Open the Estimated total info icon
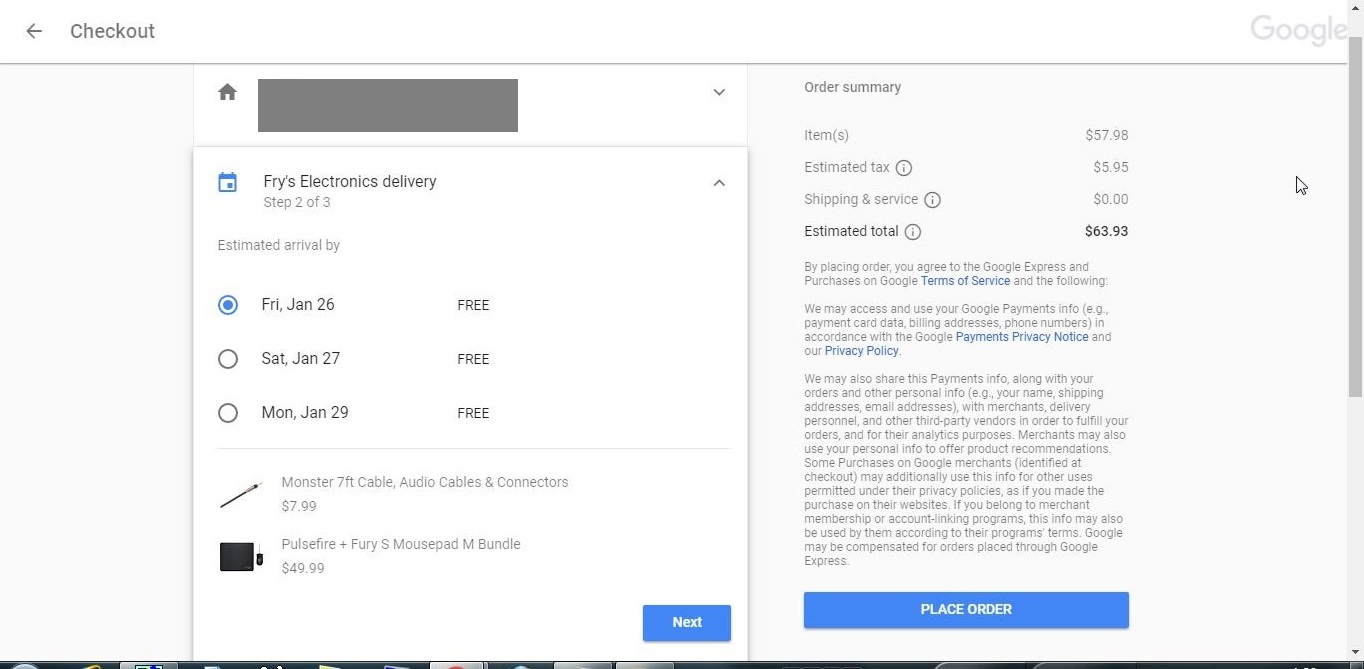The height and width of the screenshot is (669, 1364). (913, 232)
